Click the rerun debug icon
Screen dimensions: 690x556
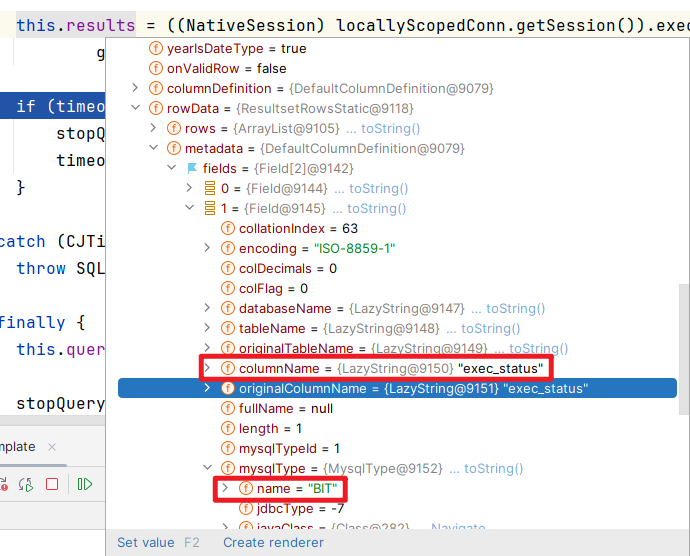pos(26,485)
